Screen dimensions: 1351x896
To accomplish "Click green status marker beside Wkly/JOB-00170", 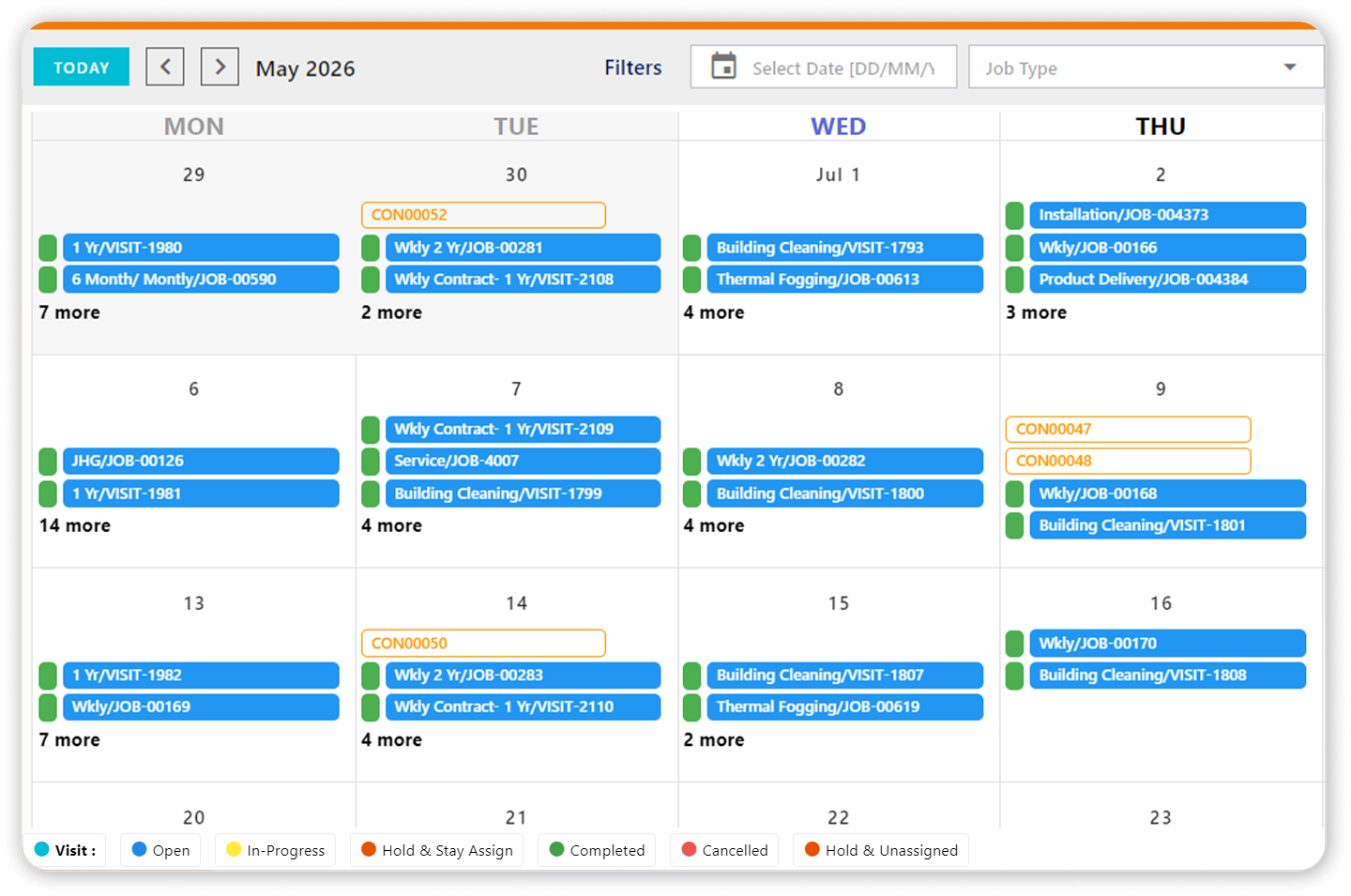I will click(1014, 644).
